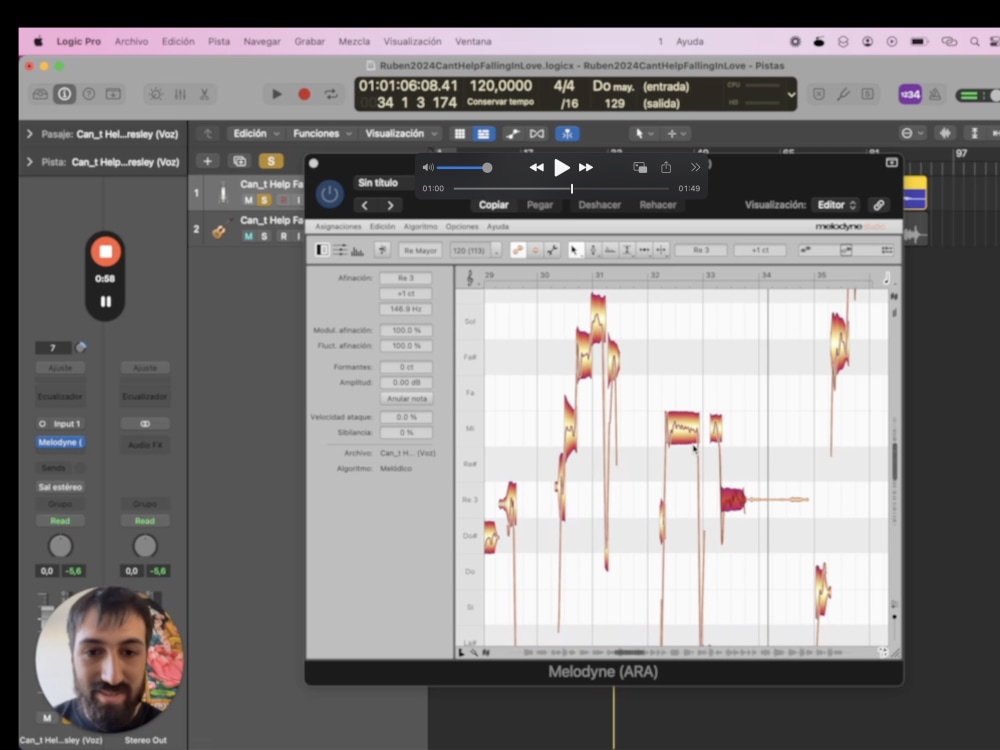
Task: Solo track 1 Can_t Help
Action: (x=264, y=200)
